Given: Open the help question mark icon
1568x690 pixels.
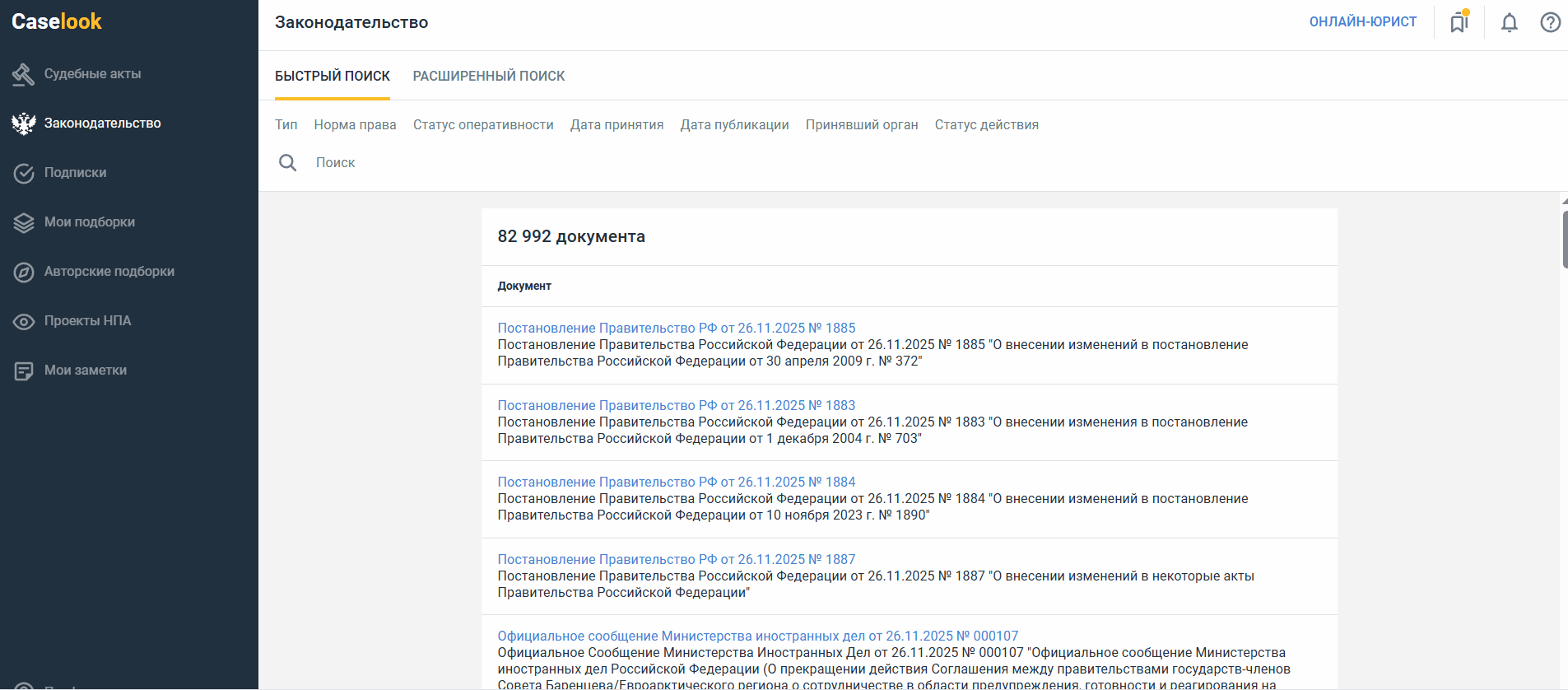Looking at the screenshot, I should pyautogui.click(x=1550, y=22).
